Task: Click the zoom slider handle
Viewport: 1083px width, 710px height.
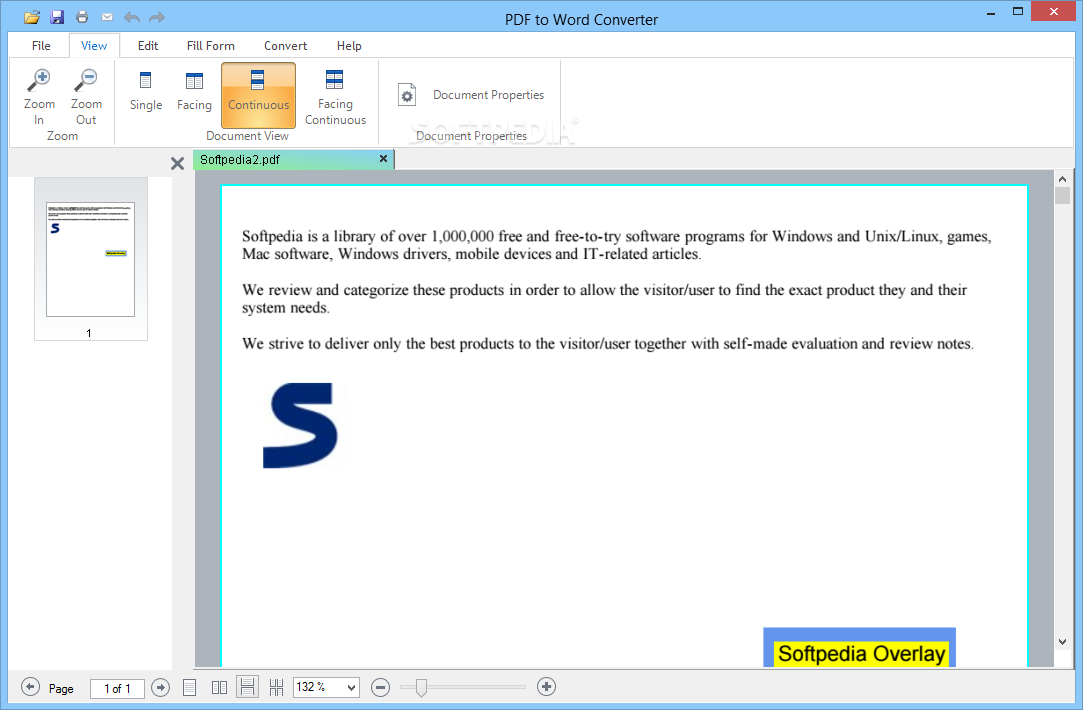Action: [421, 687]
